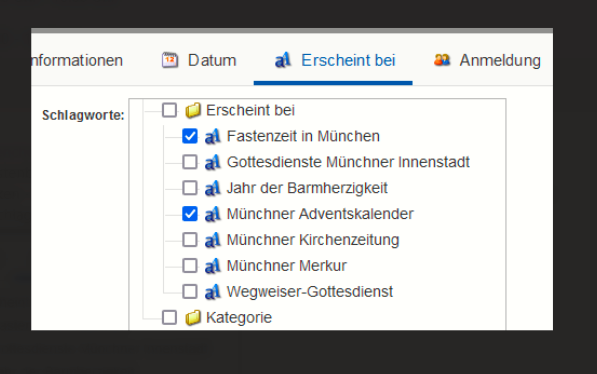The image size is (597, 374).
Task: Click the Jahr der Barmherzigkeit label
Action: tap(307, 188)
